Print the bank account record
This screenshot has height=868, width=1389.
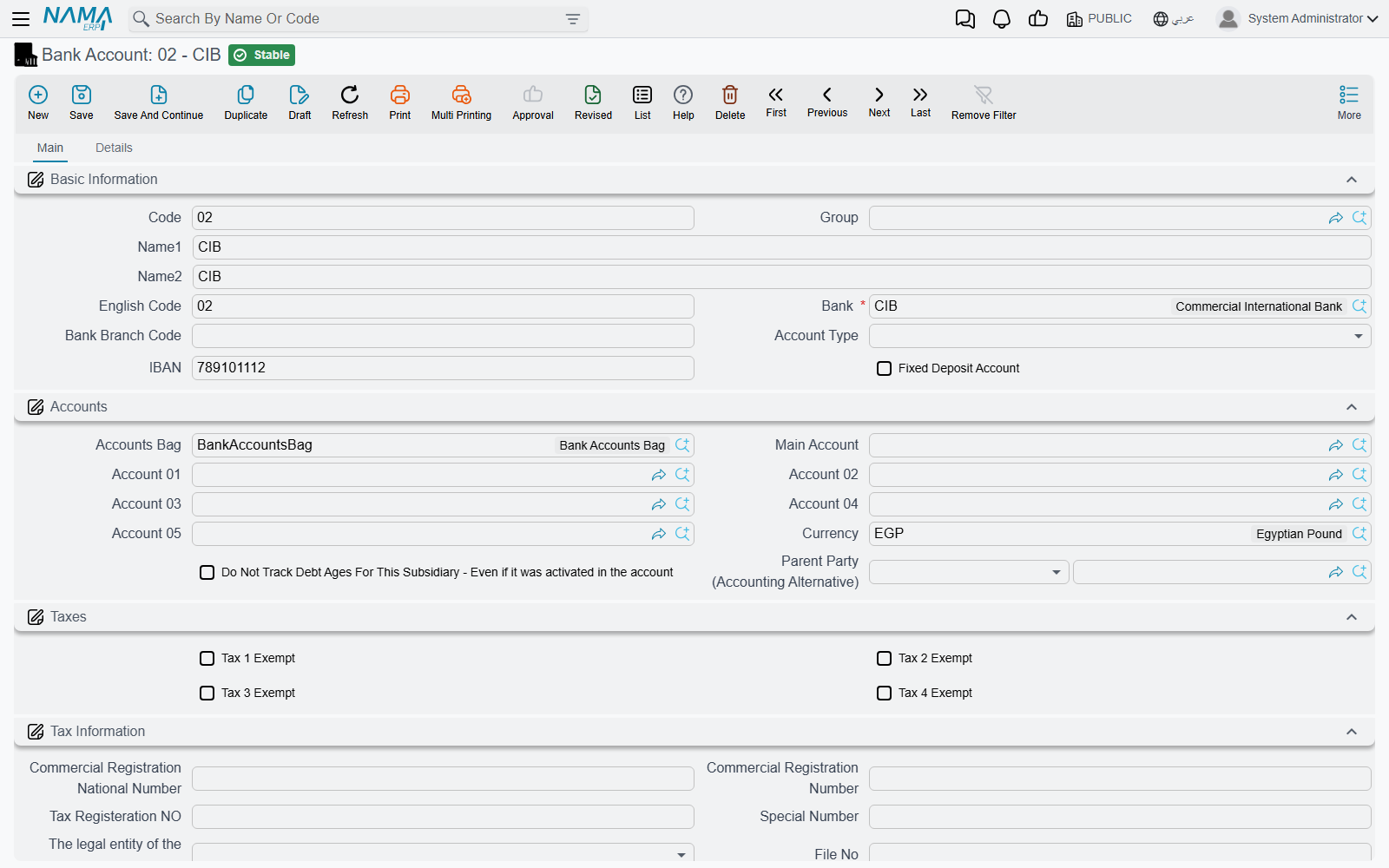click(x=400, y=102)
